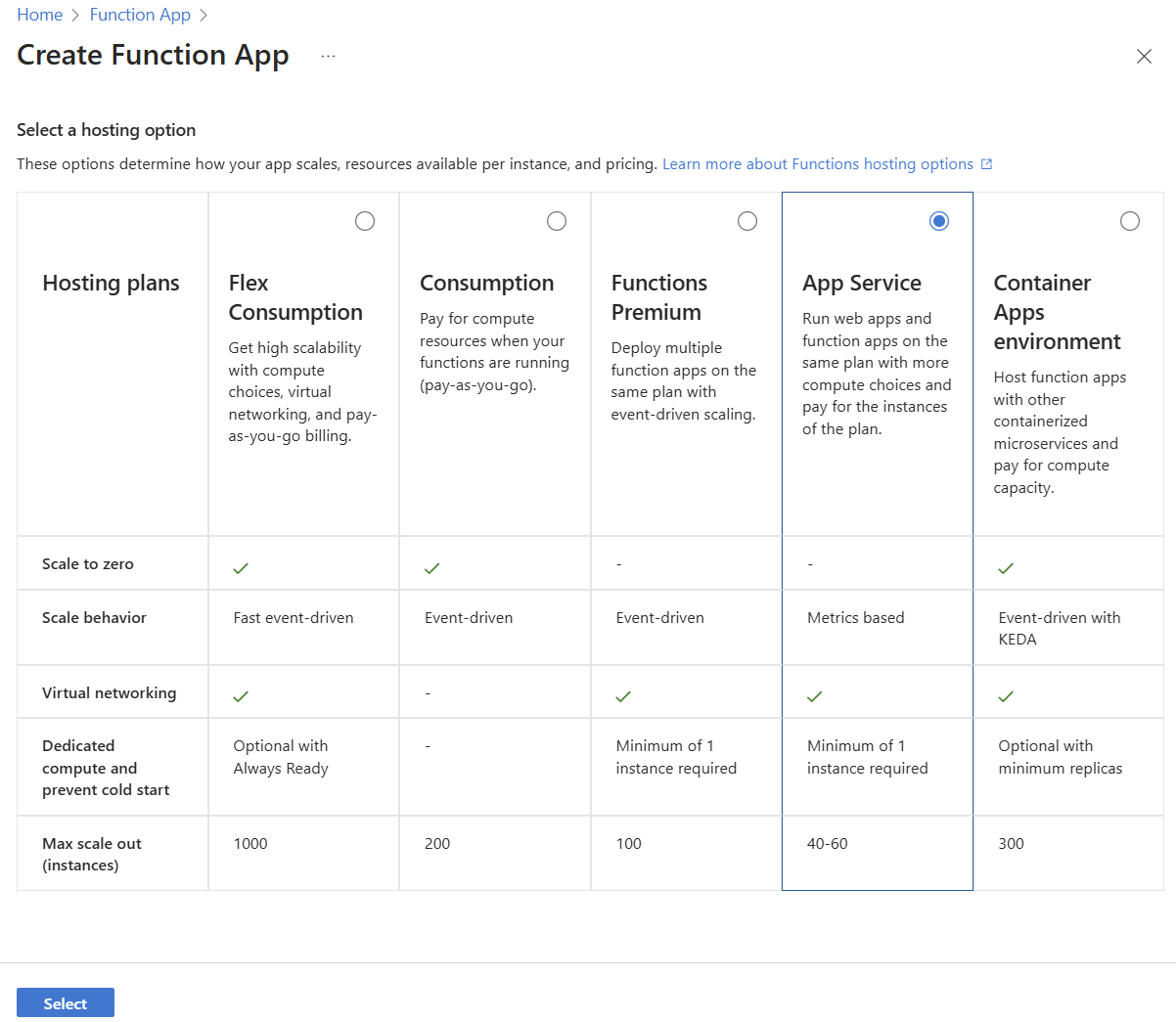Click the Max scale out row label
The width and height of the screenshot is (1176, 1022).
click(x=91, y=854)
